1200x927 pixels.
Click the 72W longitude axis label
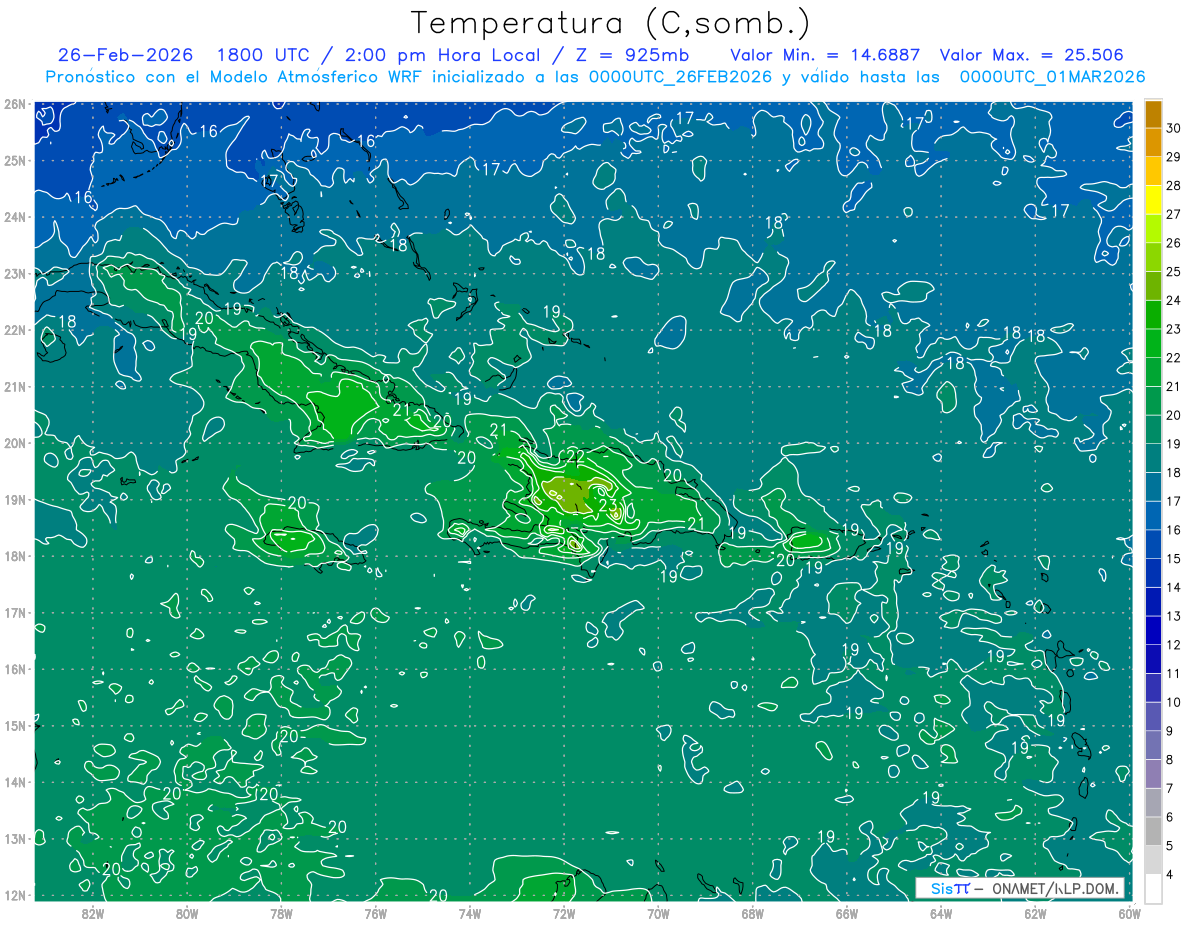coord(563,912)
